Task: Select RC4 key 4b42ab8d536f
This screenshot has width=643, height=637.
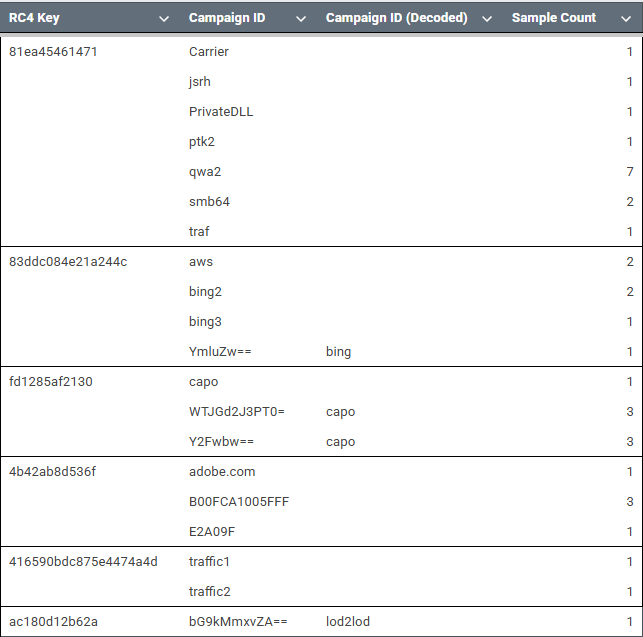Action: (52, 472)
